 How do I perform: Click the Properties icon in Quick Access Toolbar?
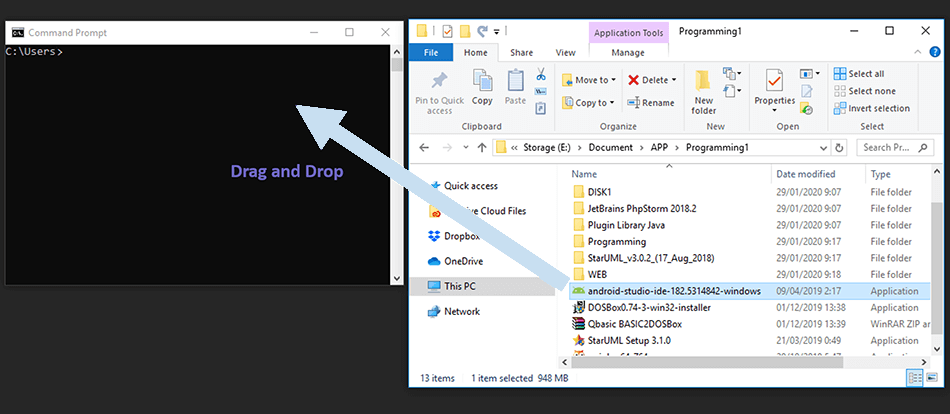click(447, 32)
